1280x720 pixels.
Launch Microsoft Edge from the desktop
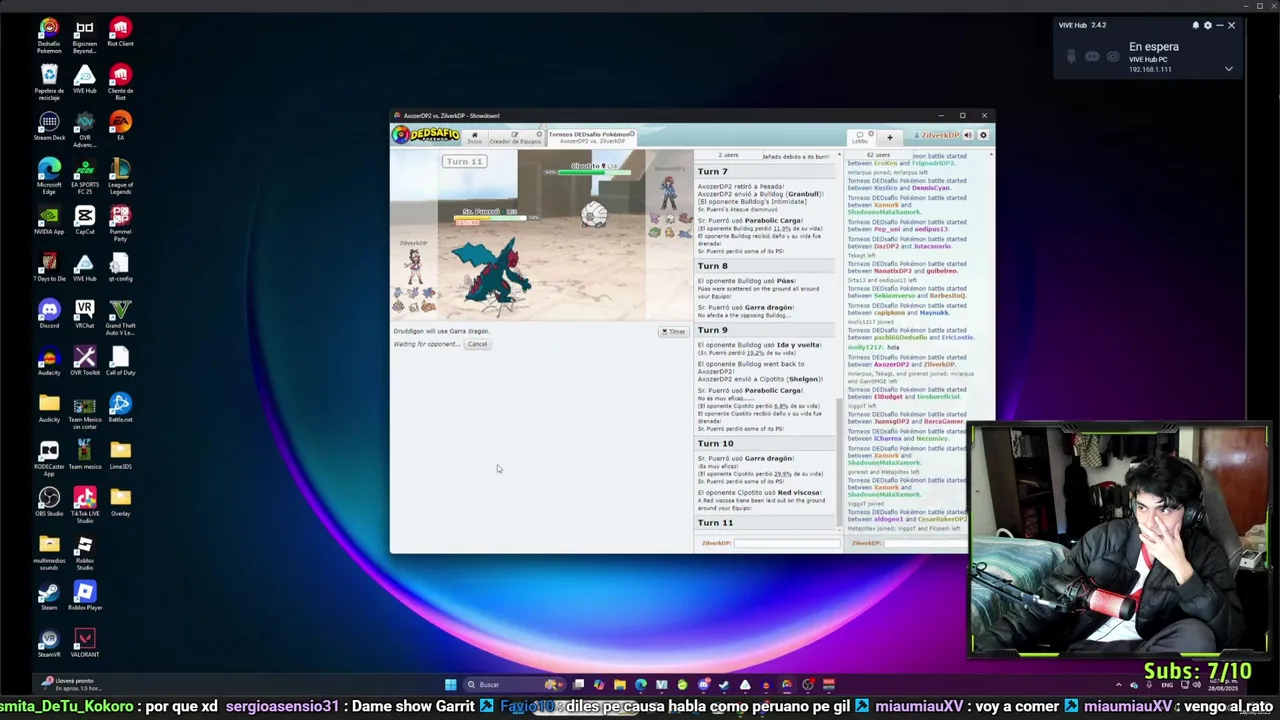[x=49, y=175]
